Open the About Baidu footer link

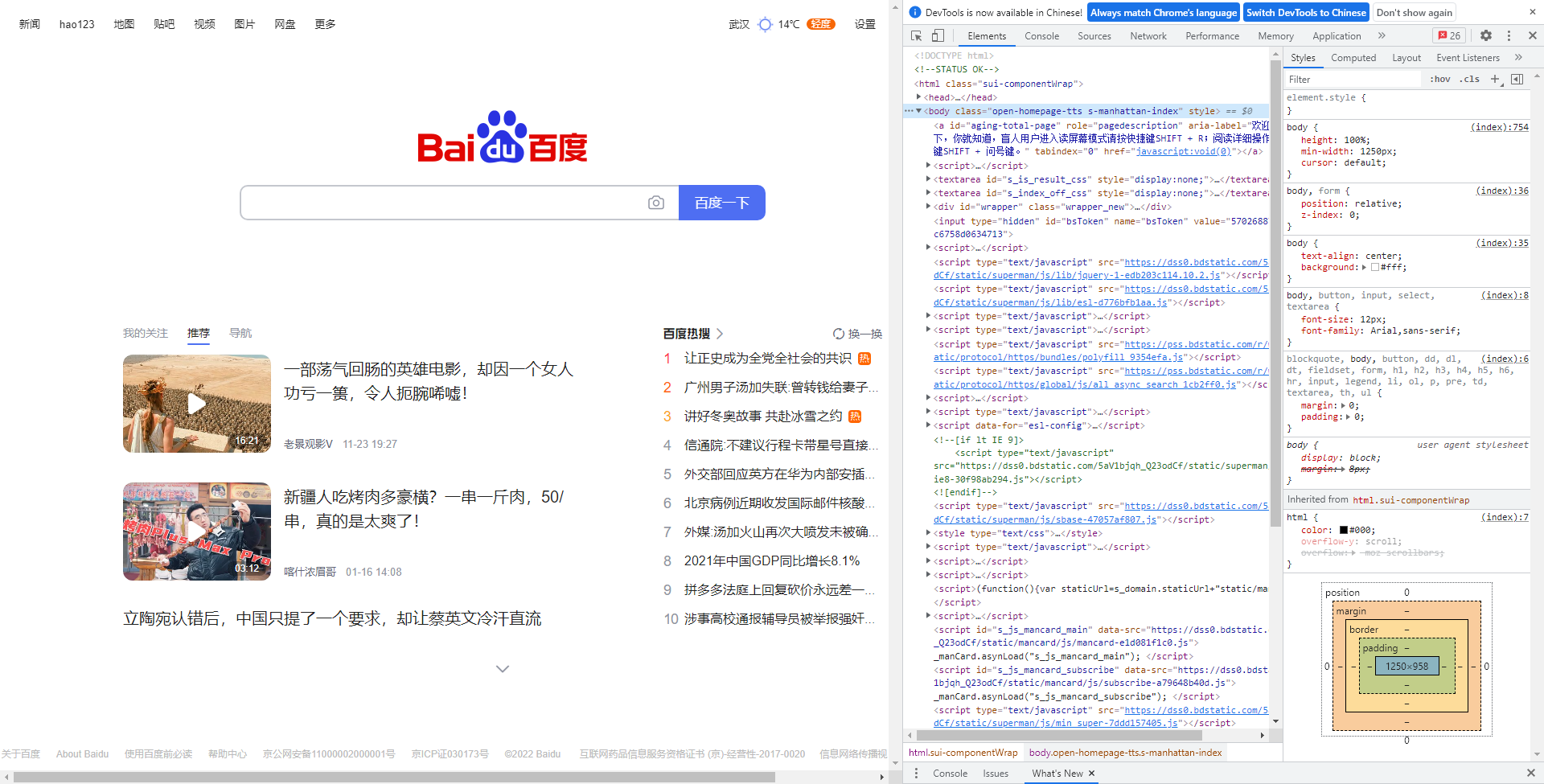82,754
